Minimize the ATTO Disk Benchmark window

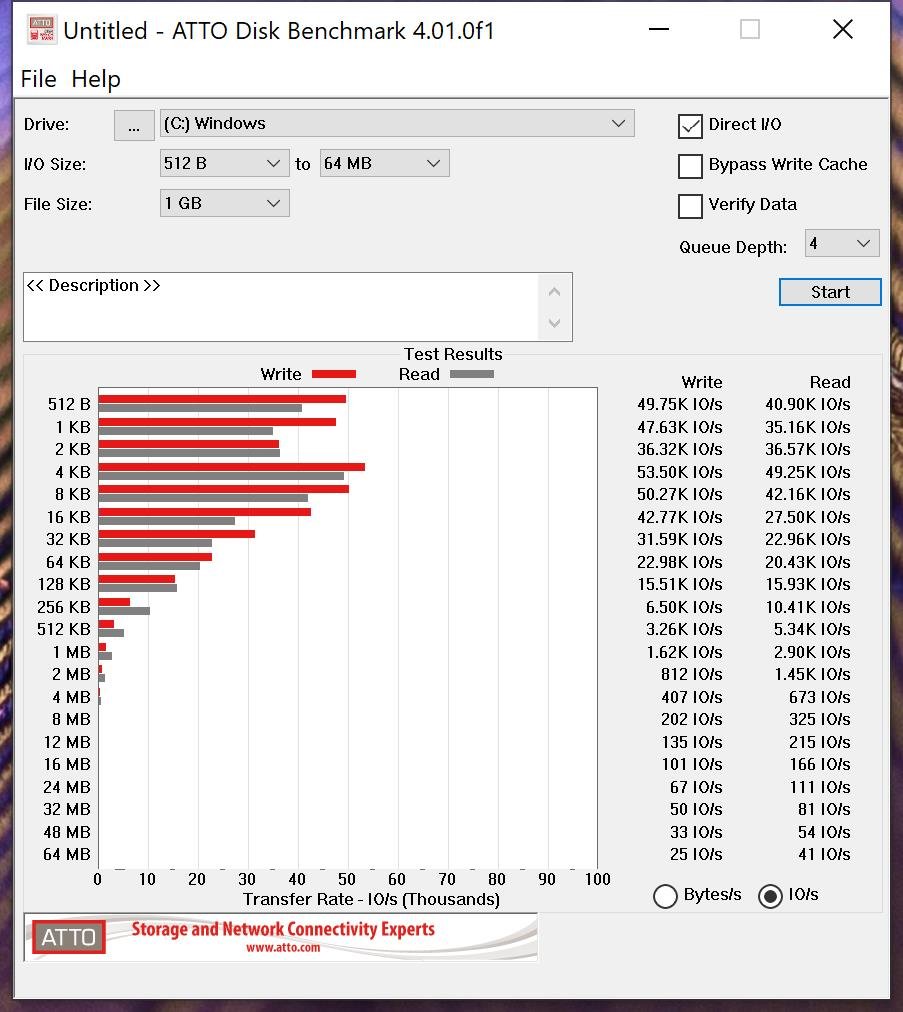(x=659, y=29)
